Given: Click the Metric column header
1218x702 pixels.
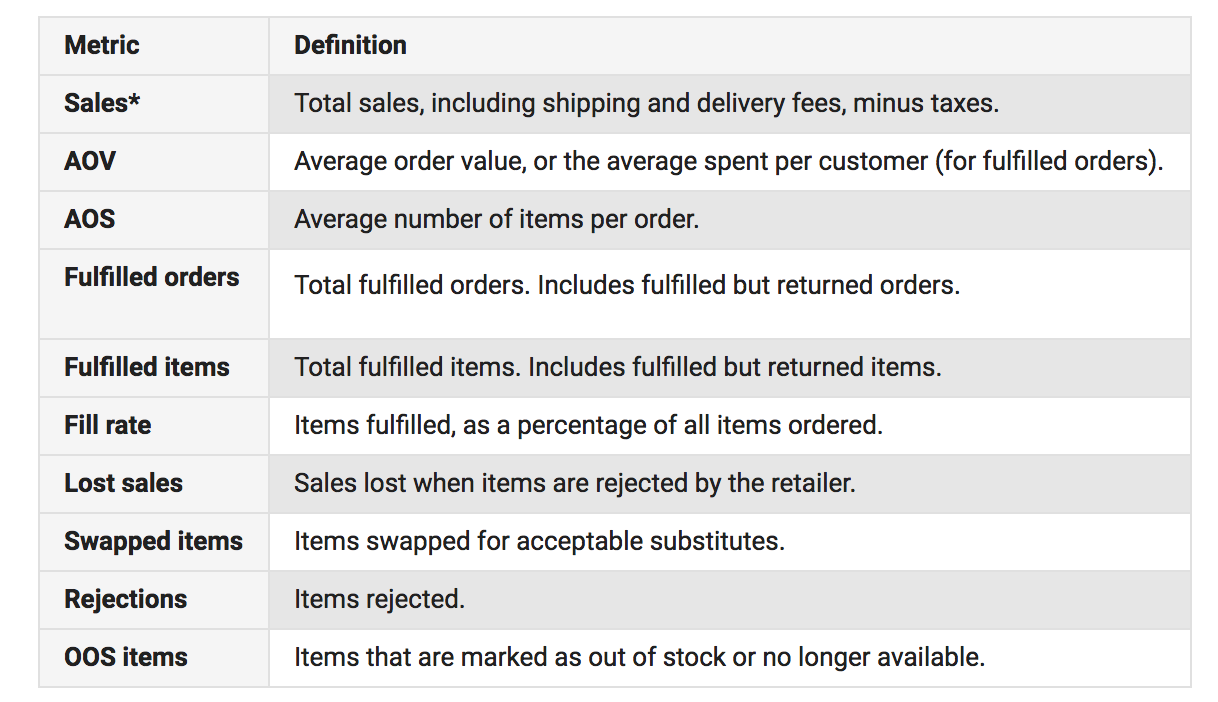Looking at the screenshot, I should point(102,45).
